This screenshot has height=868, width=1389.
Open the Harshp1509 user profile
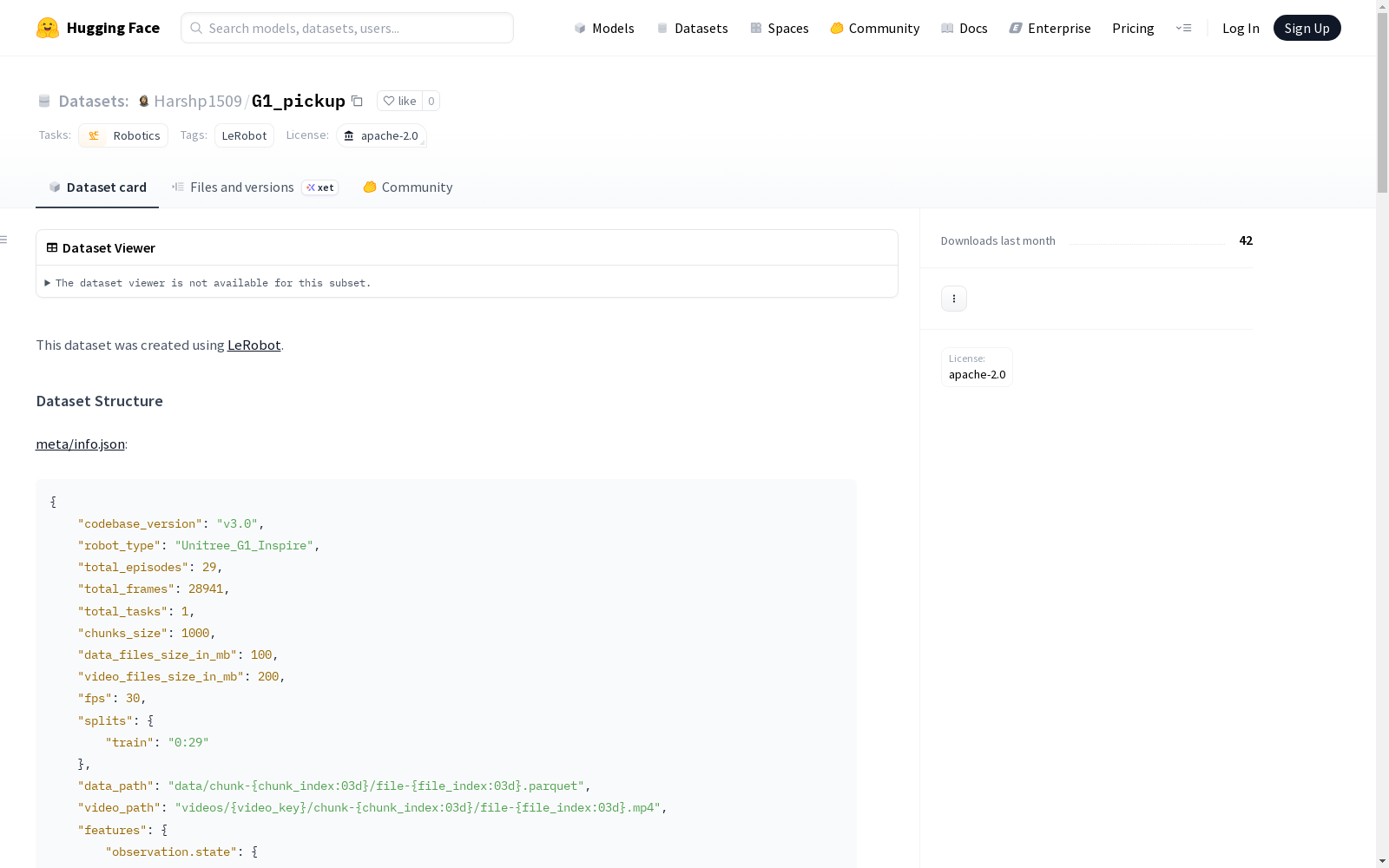[198, 101]
